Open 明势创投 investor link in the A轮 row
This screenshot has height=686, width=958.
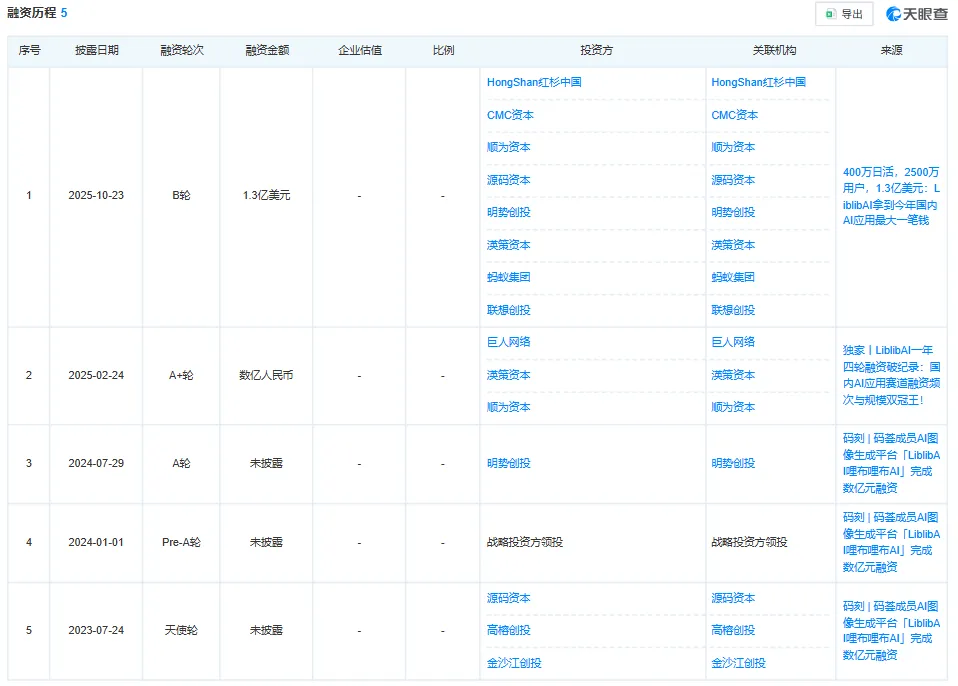click(508, 464)
